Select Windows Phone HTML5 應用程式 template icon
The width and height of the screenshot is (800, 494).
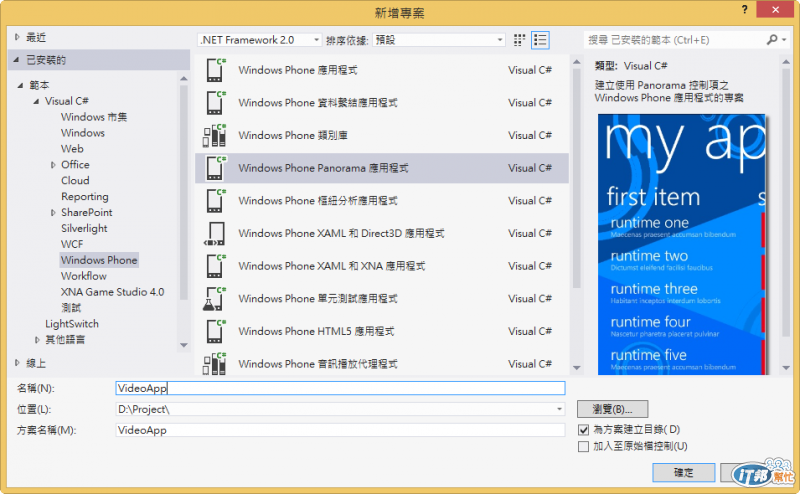tap(216, 331)
